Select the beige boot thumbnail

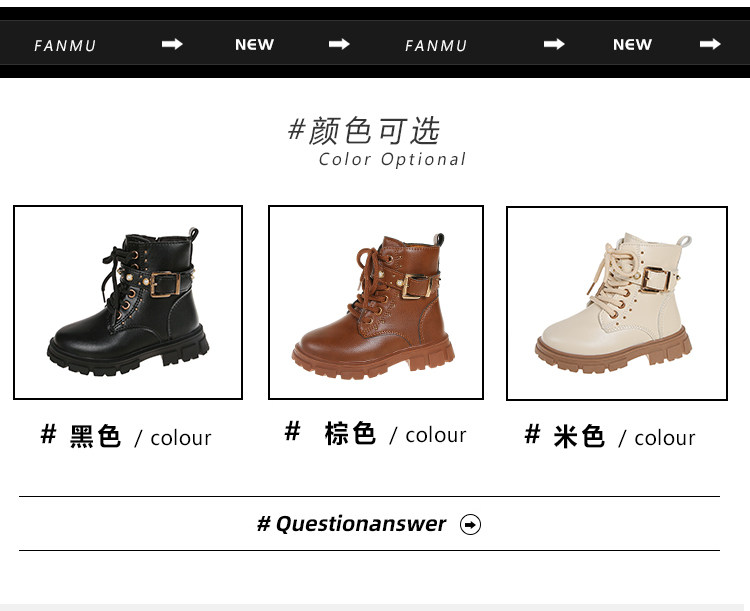[x=617, y=303]
